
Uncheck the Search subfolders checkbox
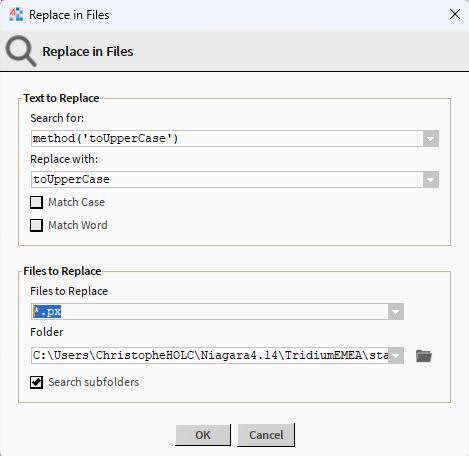click(36, 382)
